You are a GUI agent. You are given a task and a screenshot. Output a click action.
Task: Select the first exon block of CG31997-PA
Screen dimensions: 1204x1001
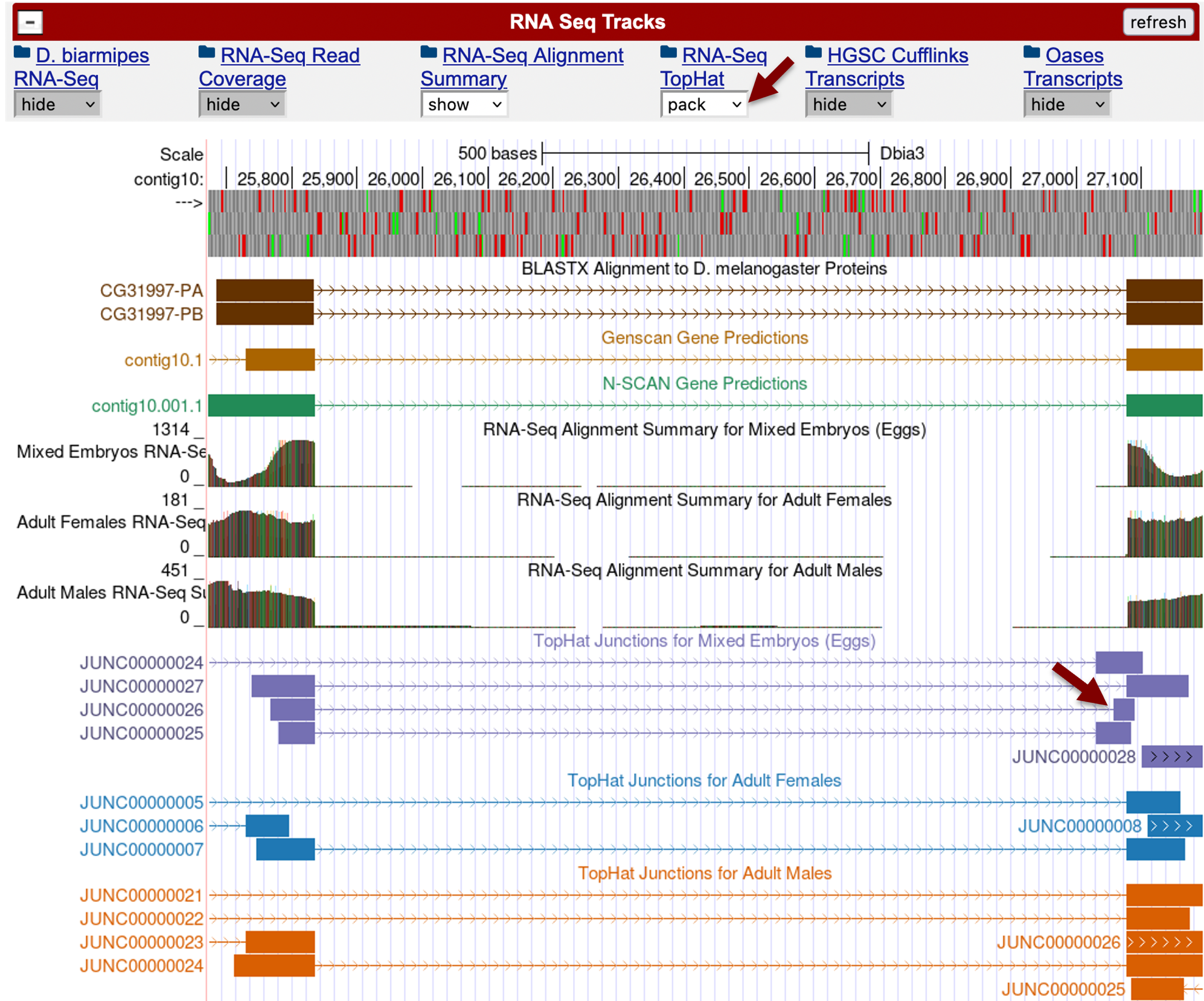pyautogui.click(x=265, y=290)
